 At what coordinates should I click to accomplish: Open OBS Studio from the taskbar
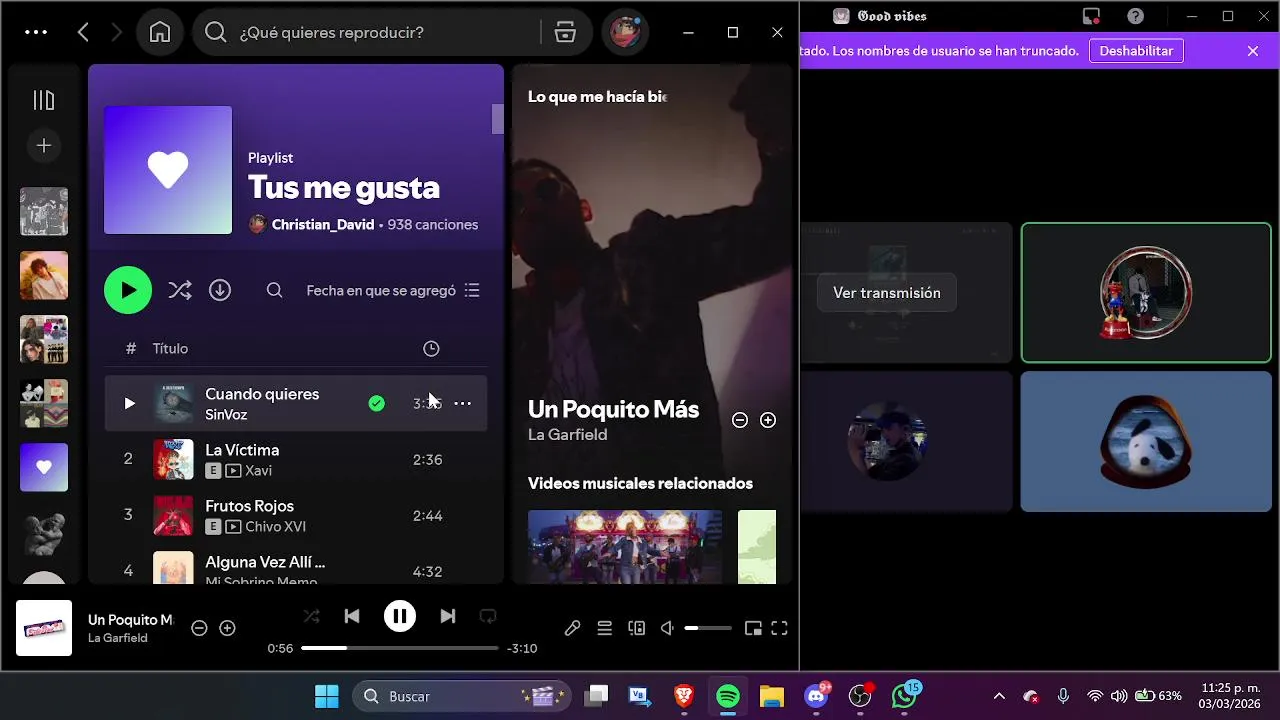pos(860,696)
